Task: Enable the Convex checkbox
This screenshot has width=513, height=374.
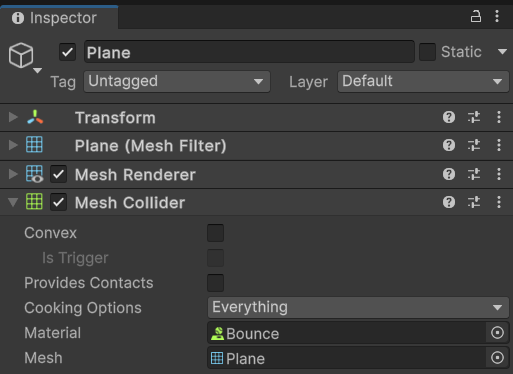Action: coord(215,233)
